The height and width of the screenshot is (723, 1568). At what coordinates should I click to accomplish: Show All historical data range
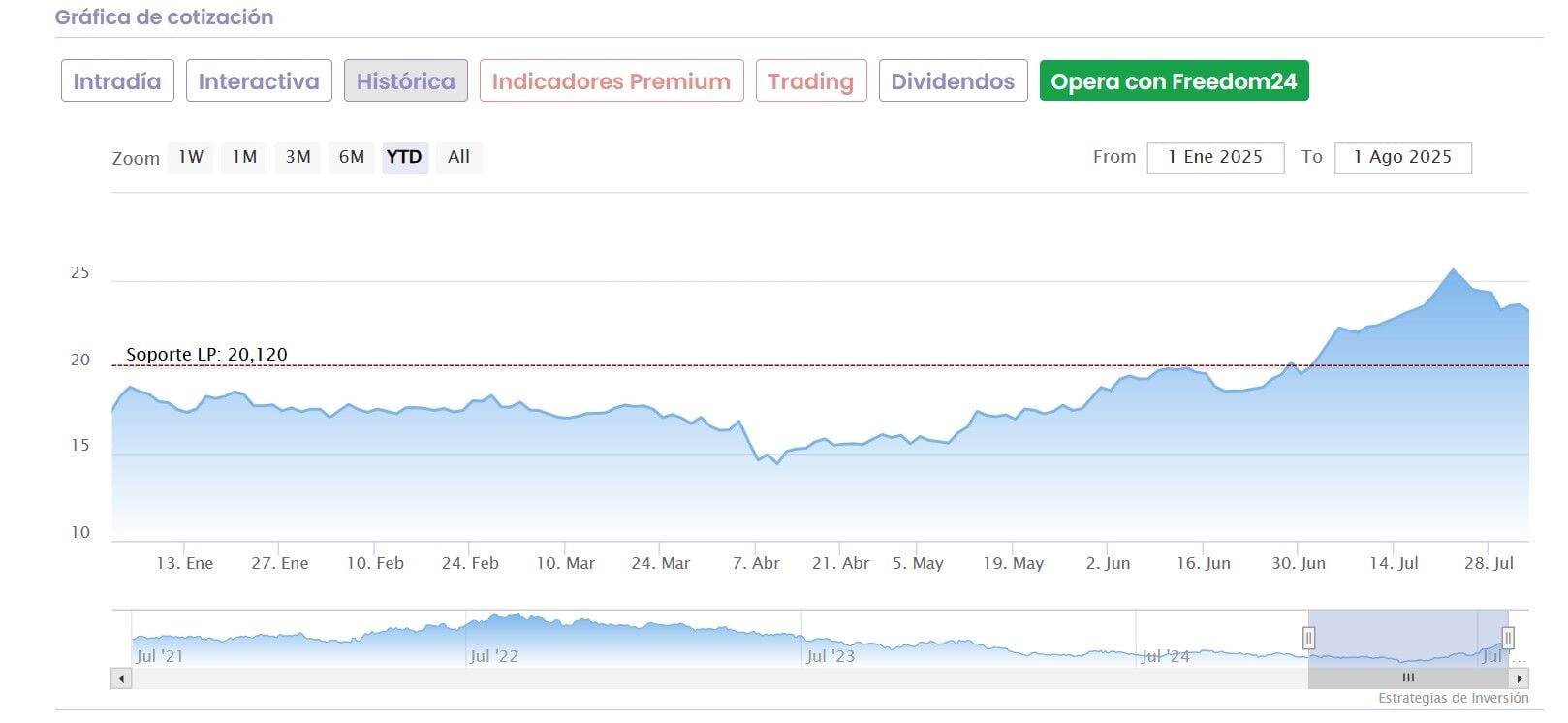point(458,157)
